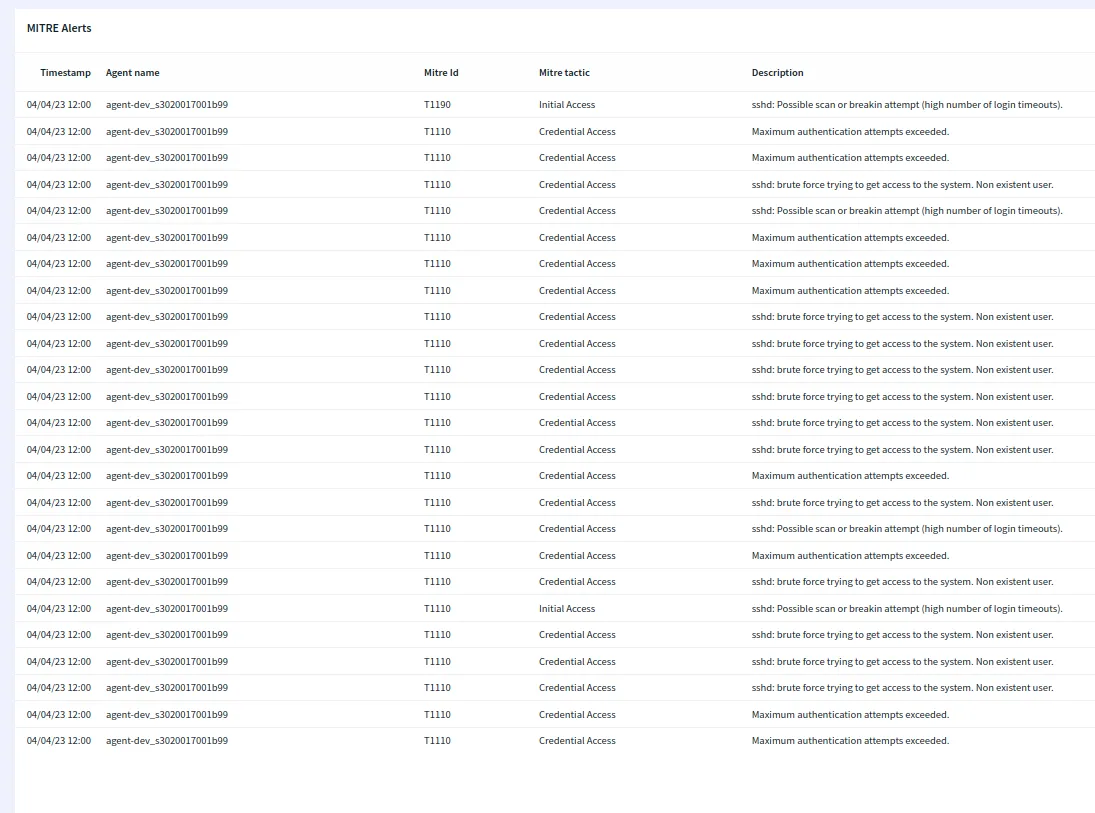Click the Agent name column header

tap(132, 73)
